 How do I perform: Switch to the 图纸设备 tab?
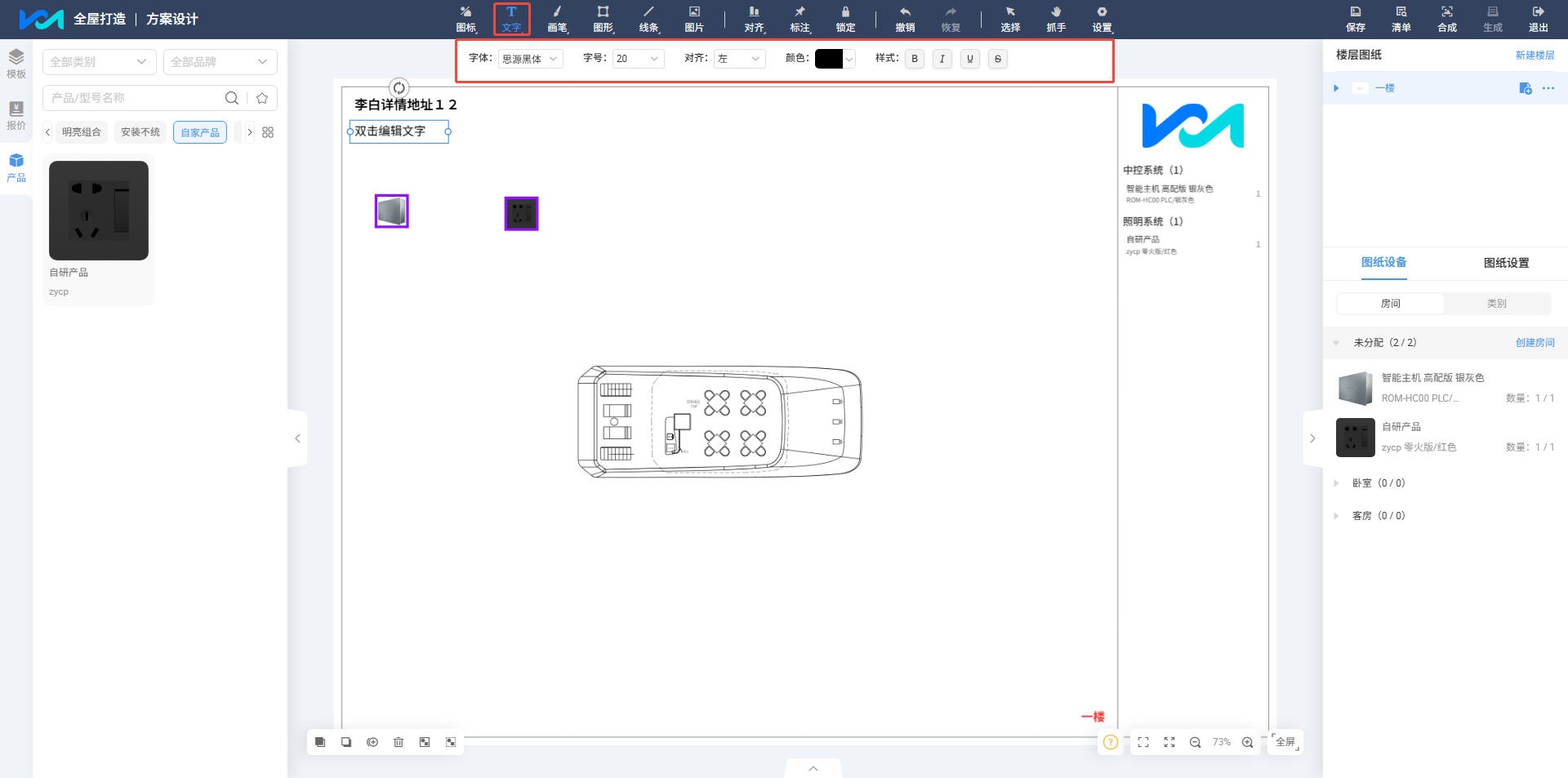(1384, 263)
